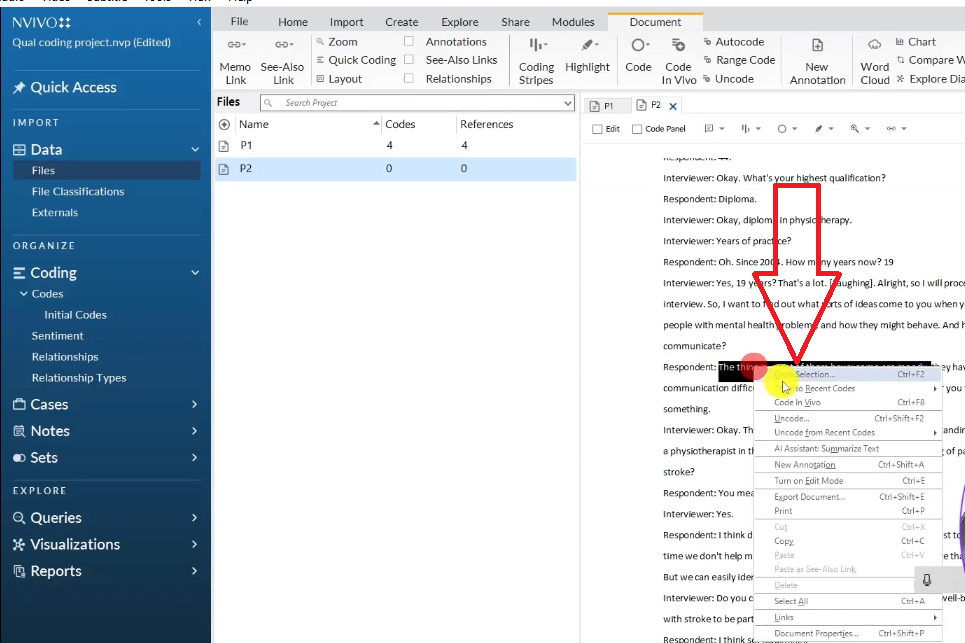Click Autocode in the ribbon

click(x=739, y=42)
